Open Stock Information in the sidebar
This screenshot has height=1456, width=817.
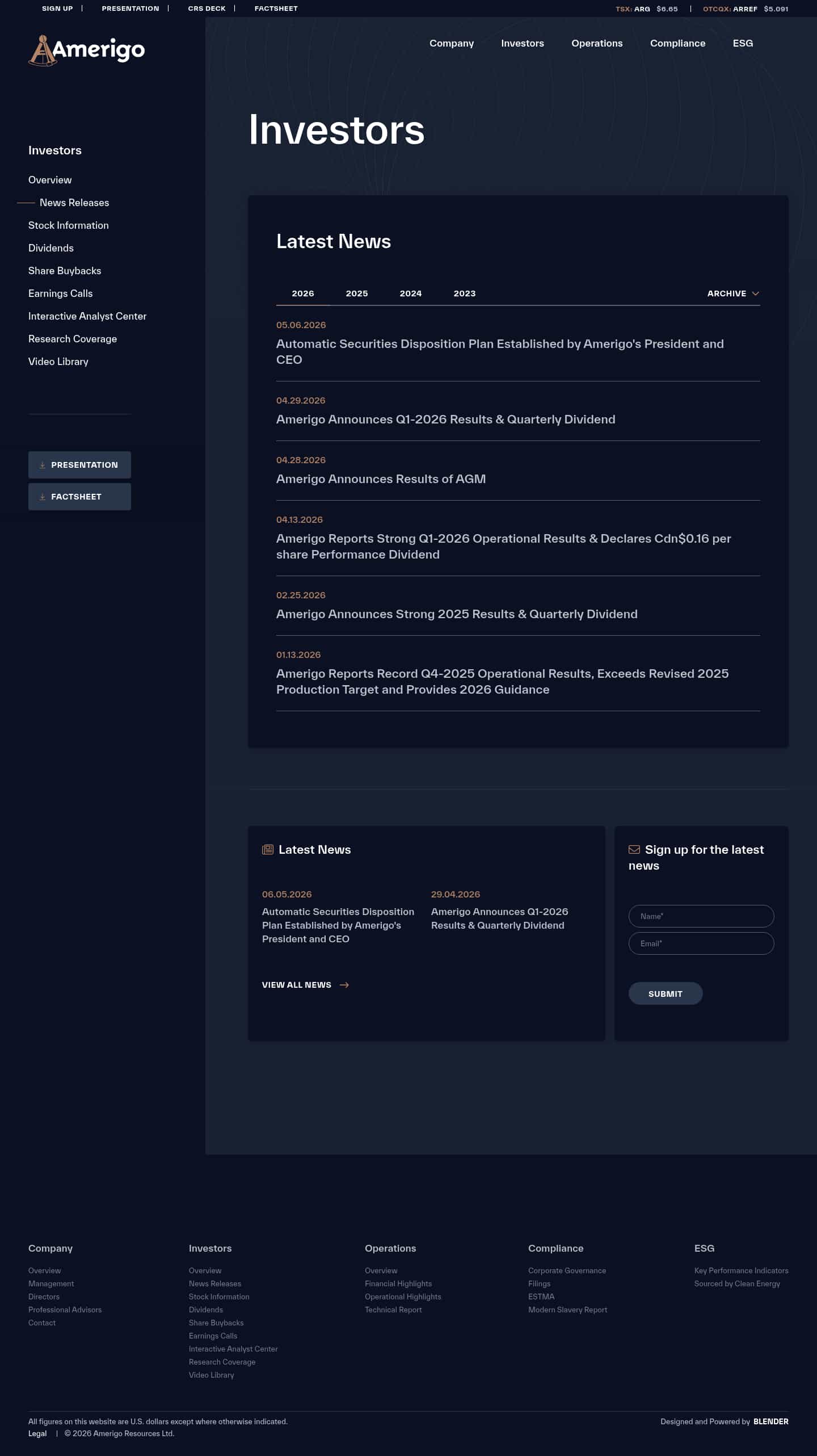(69, 225)
